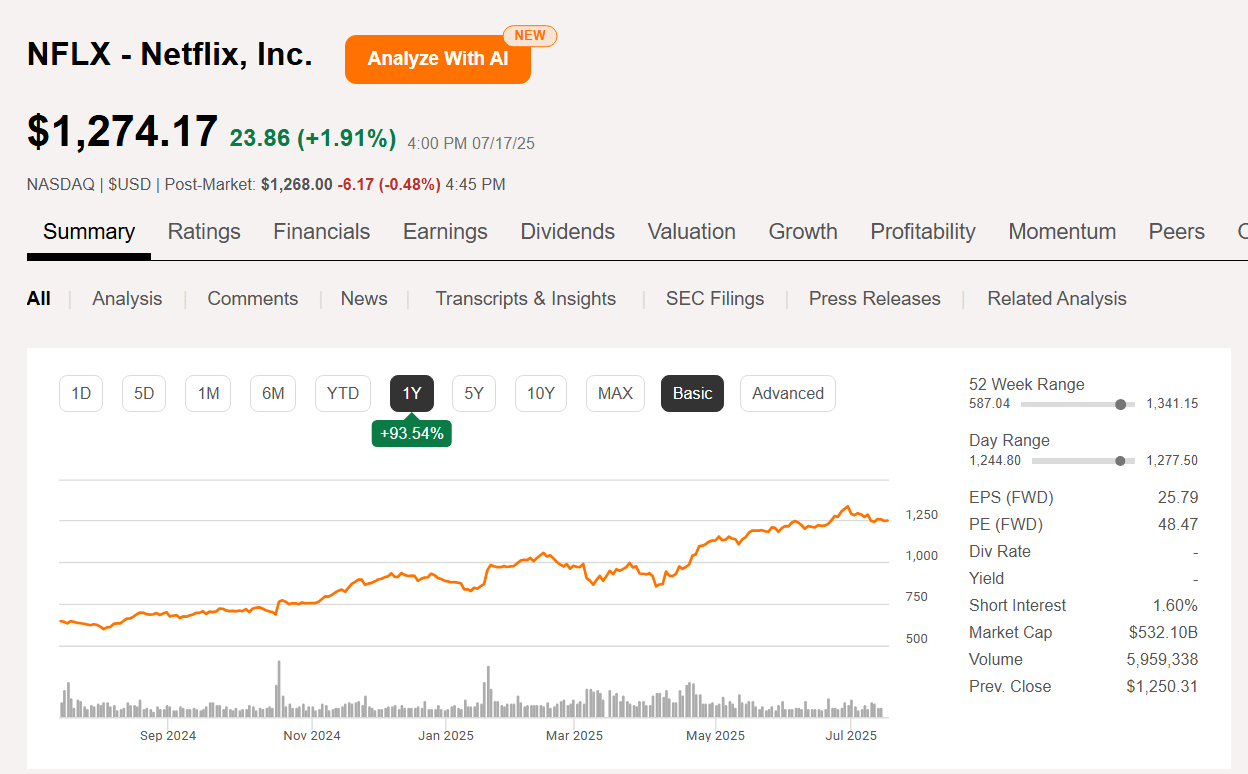Open SEC Filings
The image size is (1248, 774).
point(715,298)
